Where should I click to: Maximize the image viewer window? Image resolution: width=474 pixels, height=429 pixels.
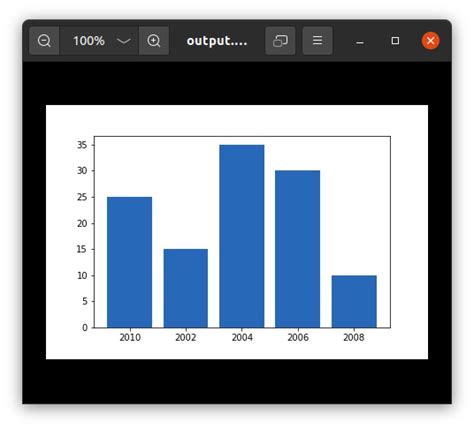[x=395, y=41]
